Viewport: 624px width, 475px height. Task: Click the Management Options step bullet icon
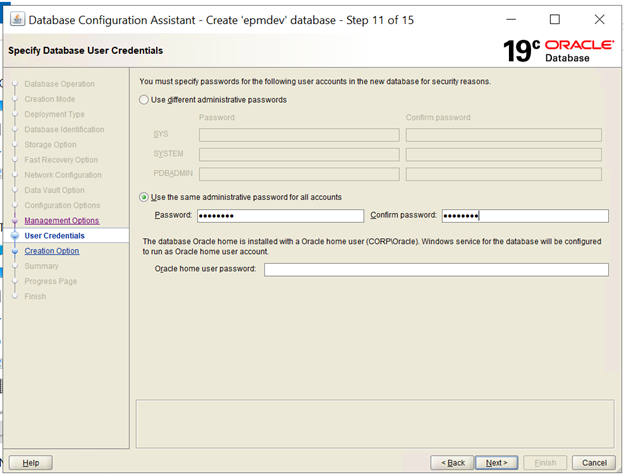(15, 220)
